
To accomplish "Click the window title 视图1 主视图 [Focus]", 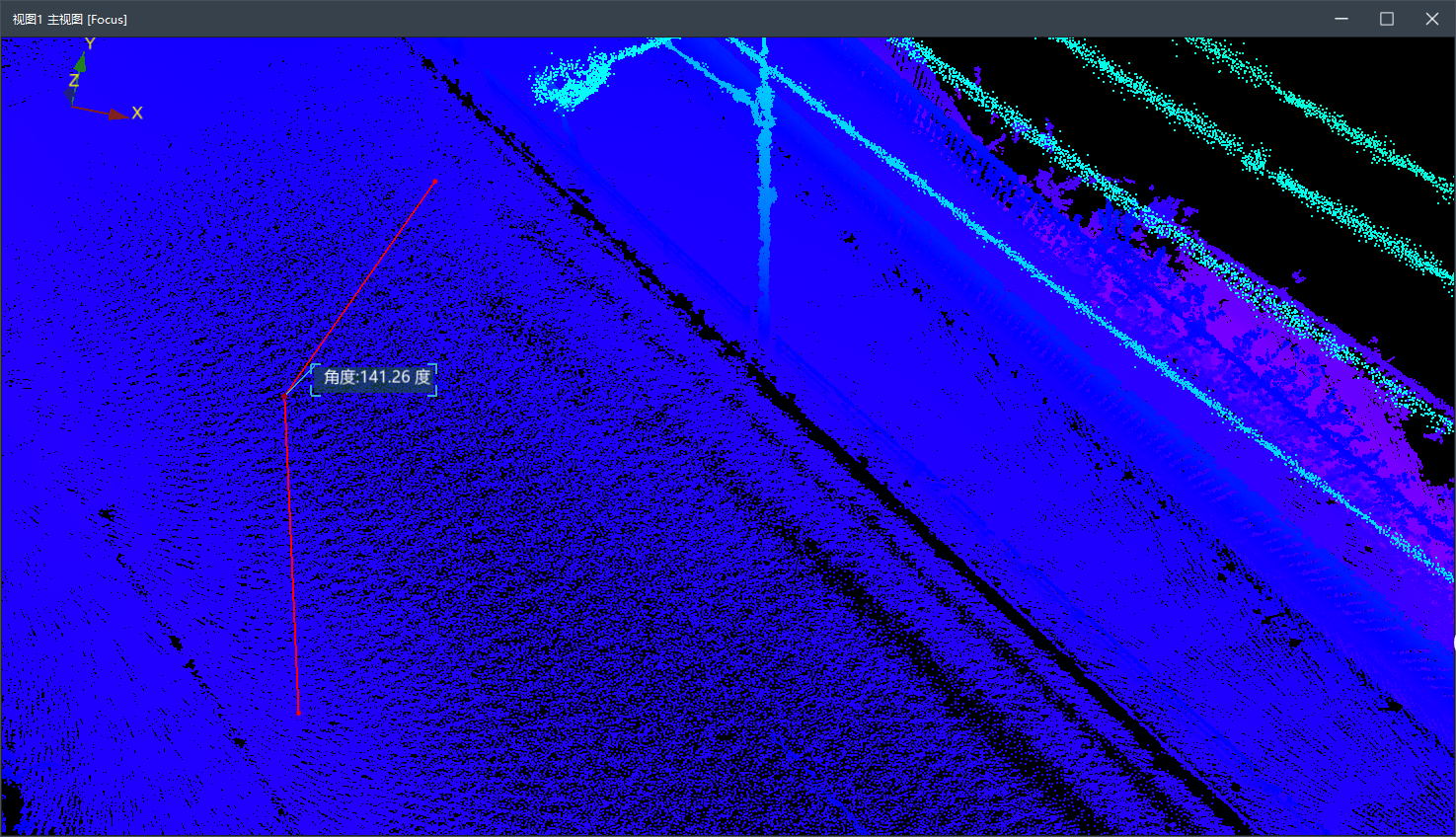I will 70,19.
